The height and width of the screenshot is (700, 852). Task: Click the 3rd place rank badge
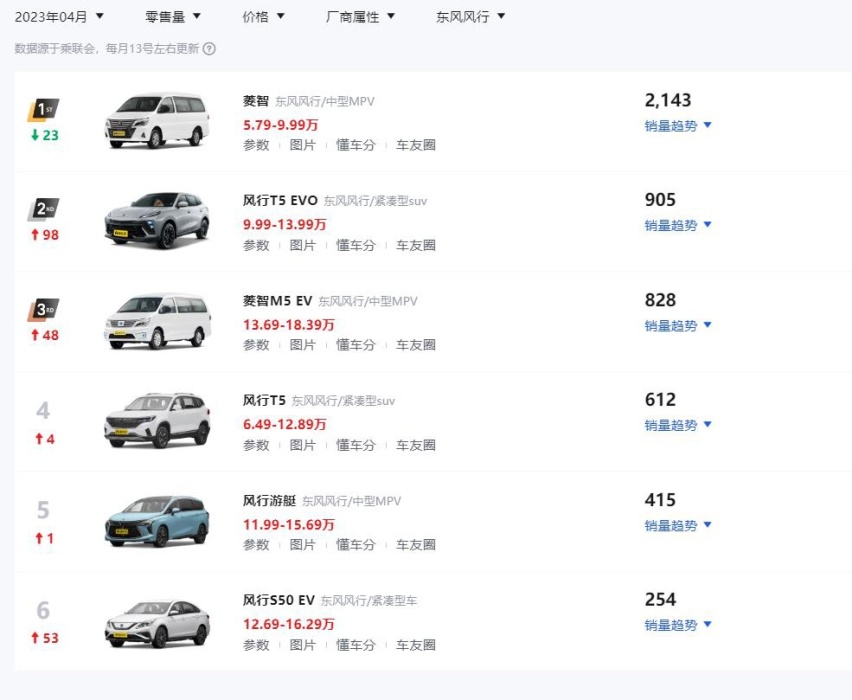pos(43,310)
